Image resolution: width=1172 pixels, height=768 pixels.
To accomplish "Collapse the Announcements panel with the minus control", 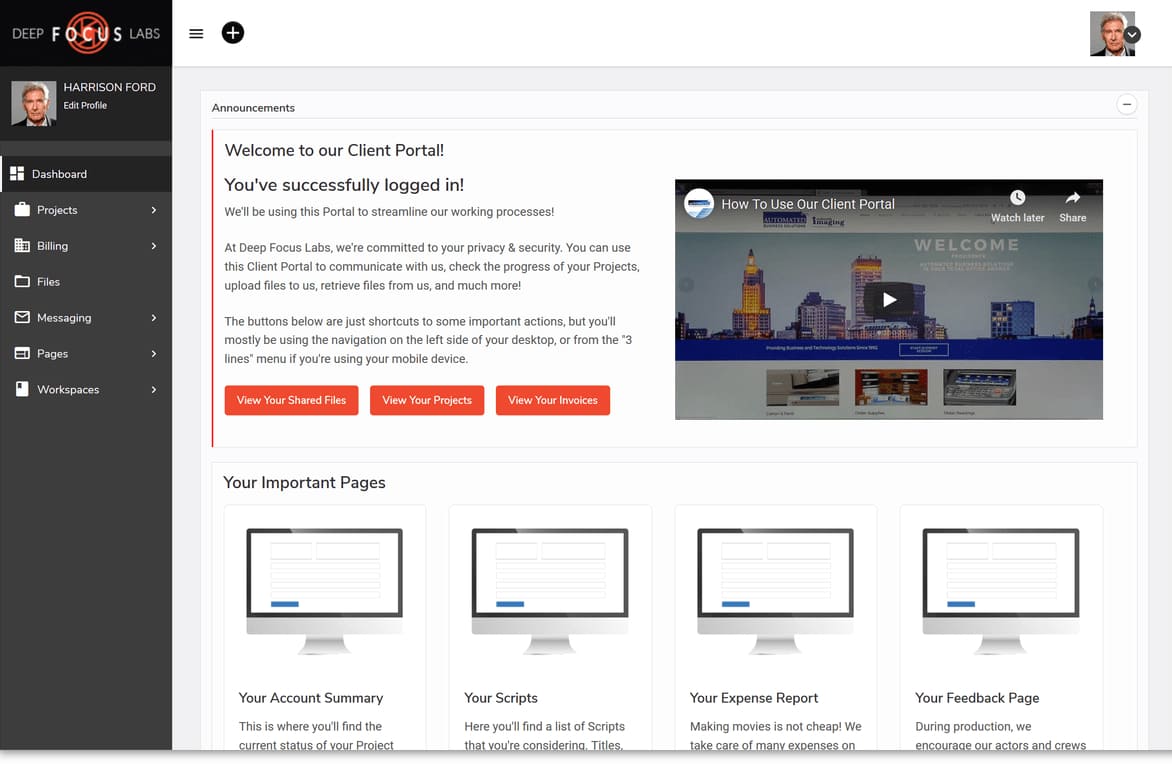I will (x=1127, y=104).
